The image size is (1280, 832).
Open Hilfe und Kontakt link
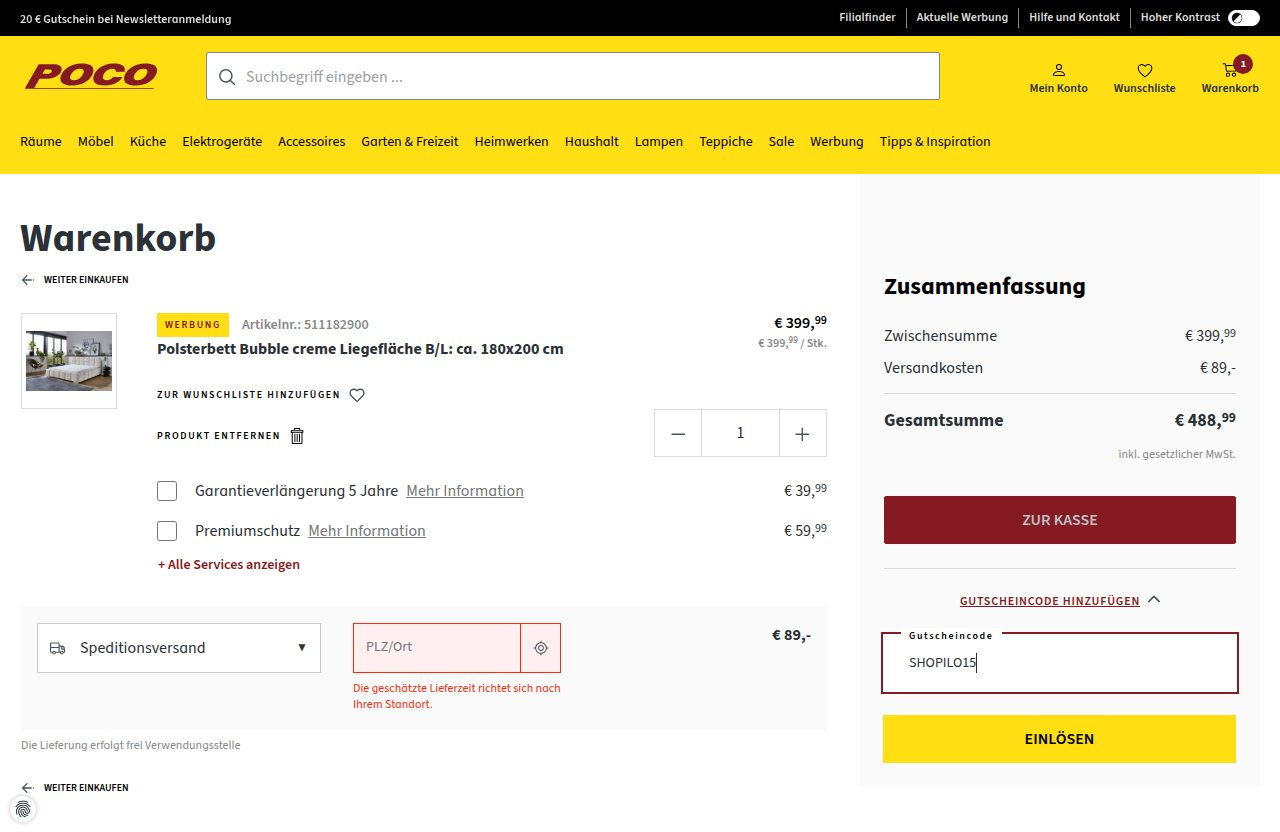coord(1074,18)
